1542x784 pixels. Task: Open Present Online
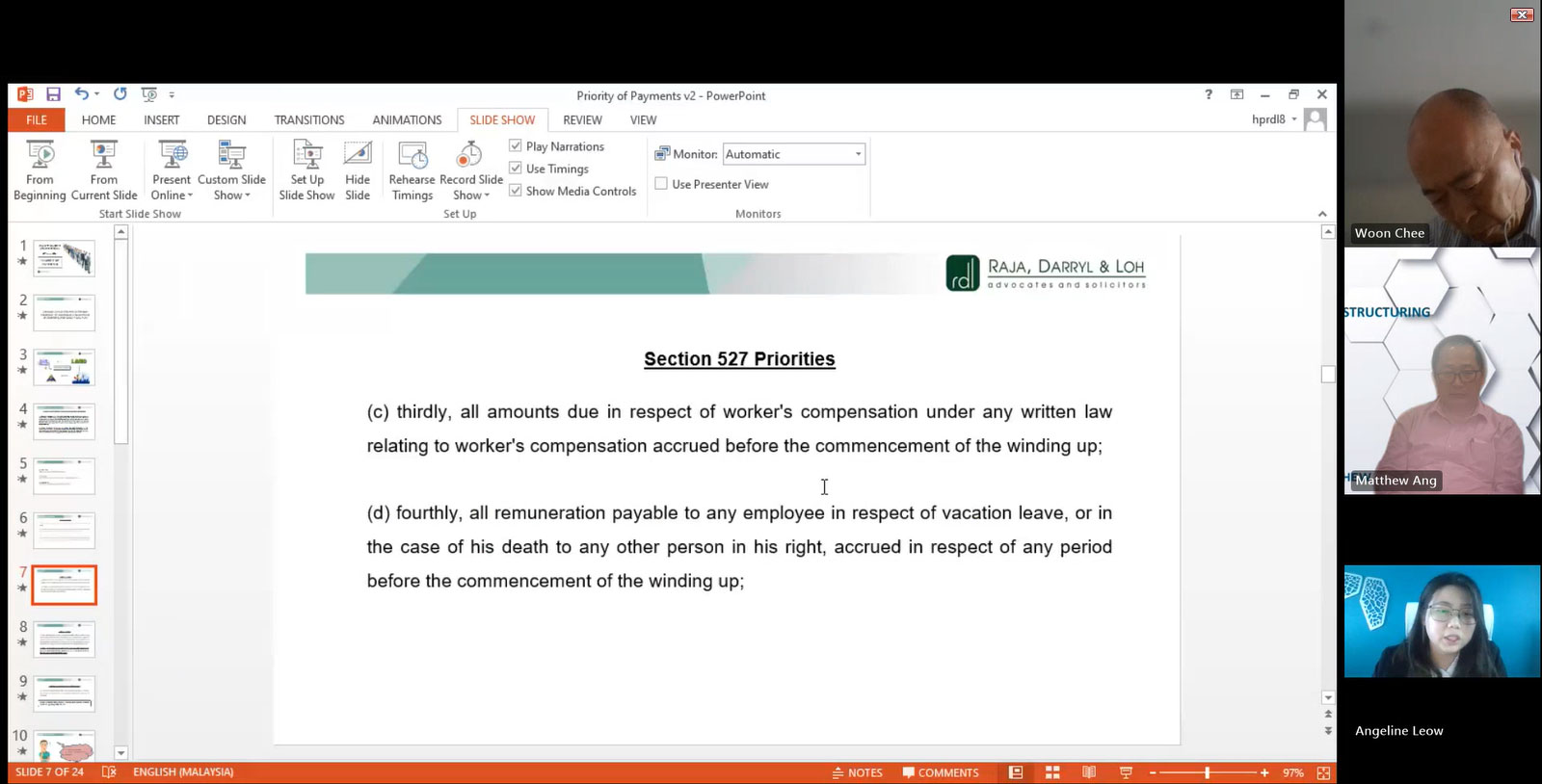click(172, 170)
